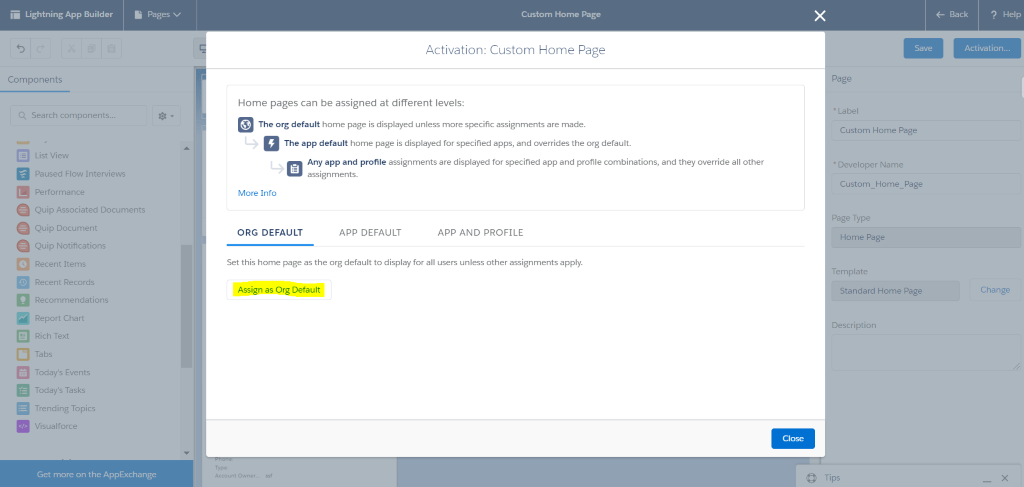This screenshot has width=1024, height=487.
Task: Click in the Search components field
Action: click(x=80, y=116)
